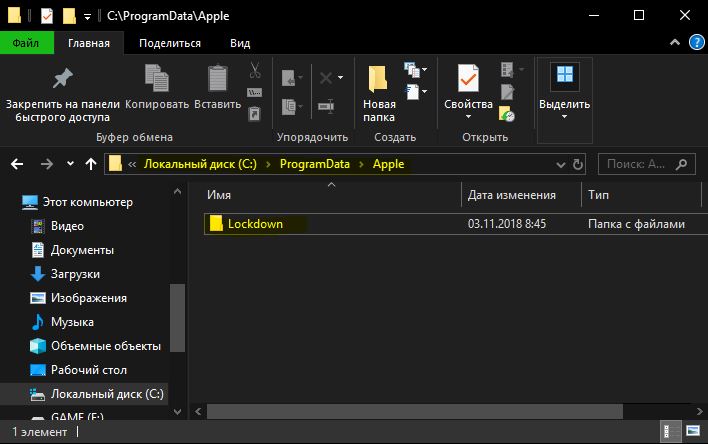This screenshot has height=444, width=708.
Task: Switch to large thumbnails view in status bar
Action: coord(693,431)
